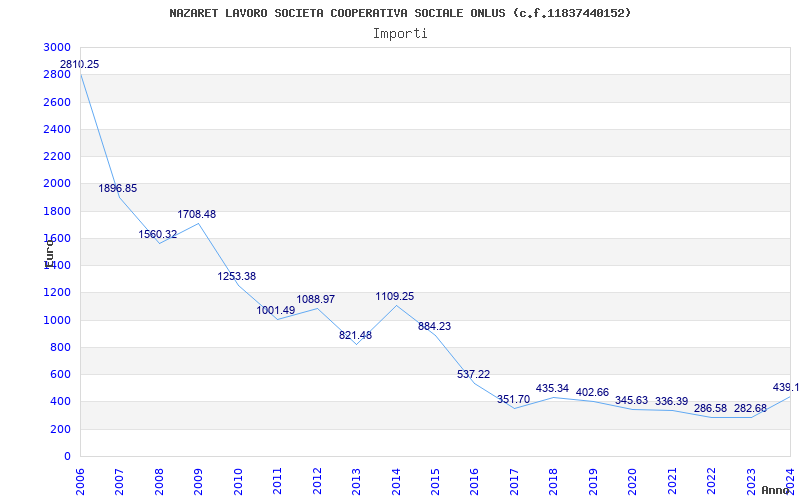This screenshot has width=800, height=500.
Task: Click the x-axis year 2020
Action: [x=633, y=482]
